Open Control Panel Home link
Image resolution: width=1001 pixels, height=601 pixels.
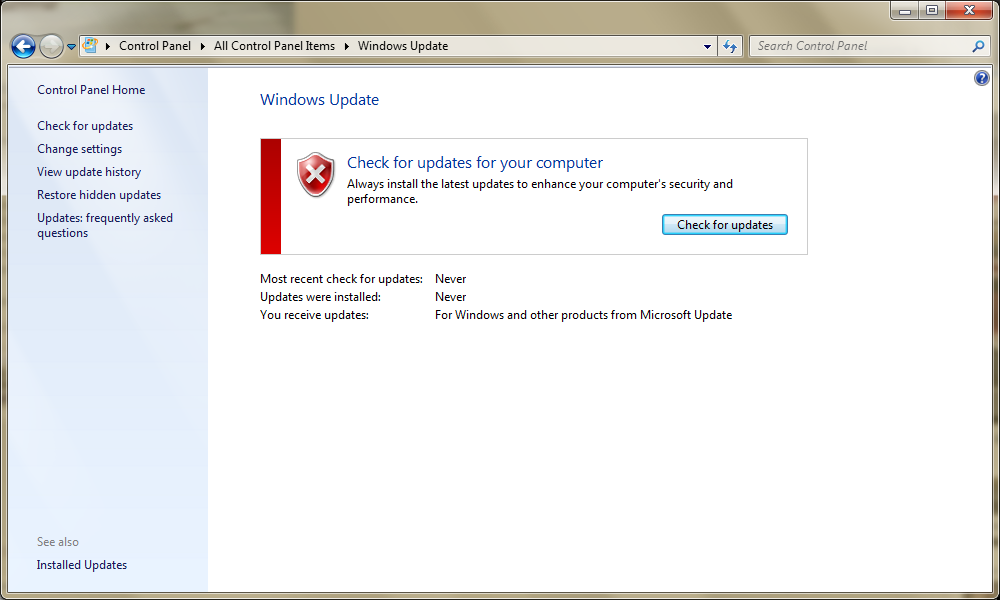(91, 90)
